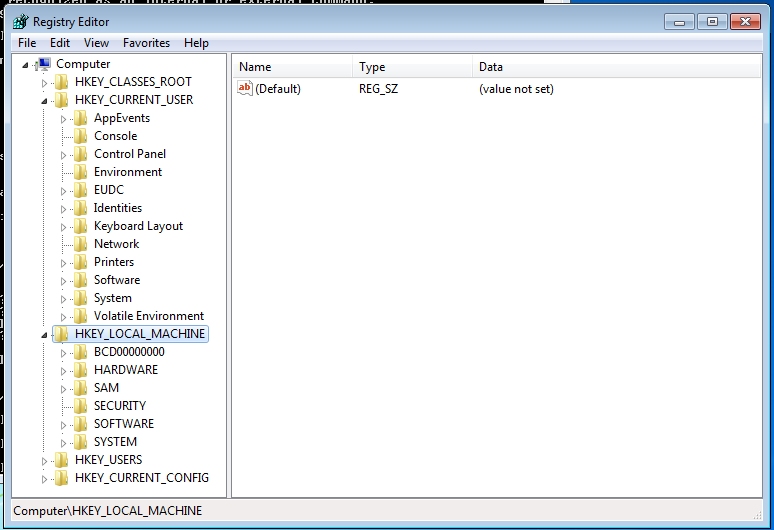Click the HKEY_CURRENT_CONFIG folder icon
This screenshot has height=530, width=774.
coord(61,478)
